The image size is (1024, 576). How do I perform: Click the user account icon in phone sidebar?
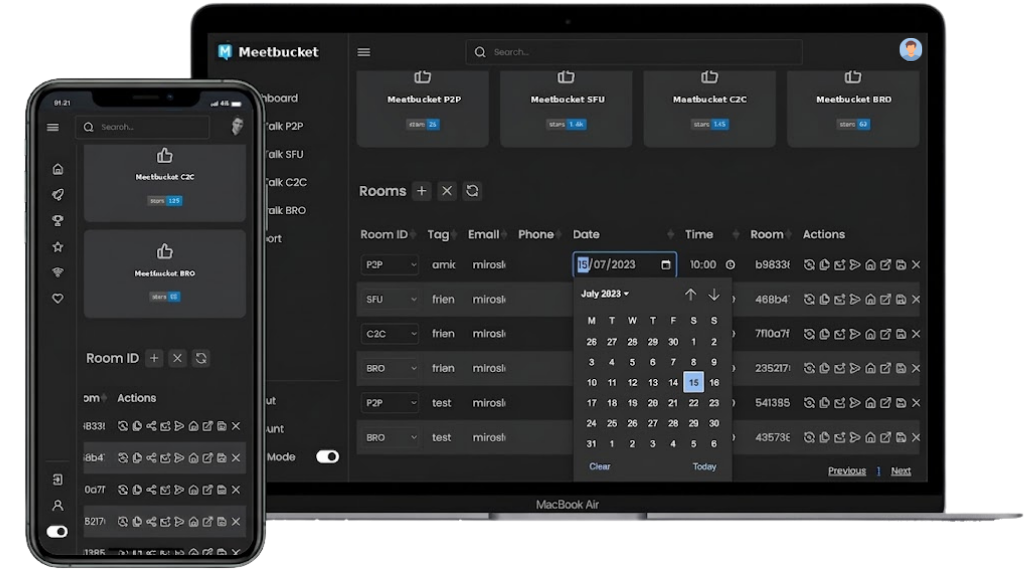tap(57, 505)
